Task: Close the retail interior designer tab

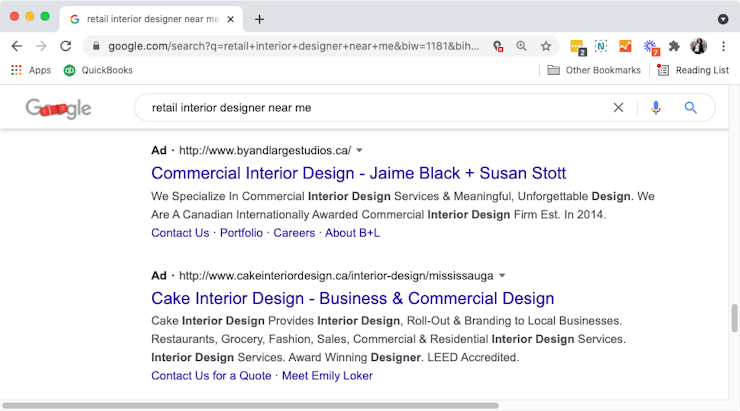Action: [x=230, y=19]
